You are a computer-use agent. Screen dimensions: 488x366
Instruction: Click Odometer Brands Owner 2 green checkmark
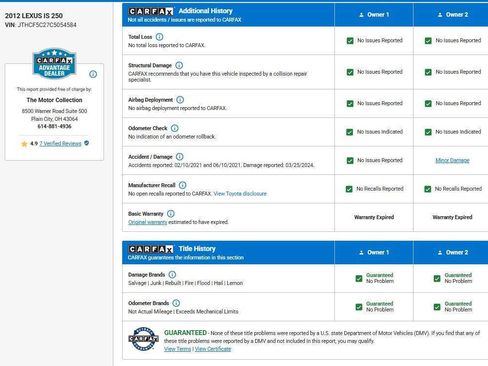[x=437, y=307]
